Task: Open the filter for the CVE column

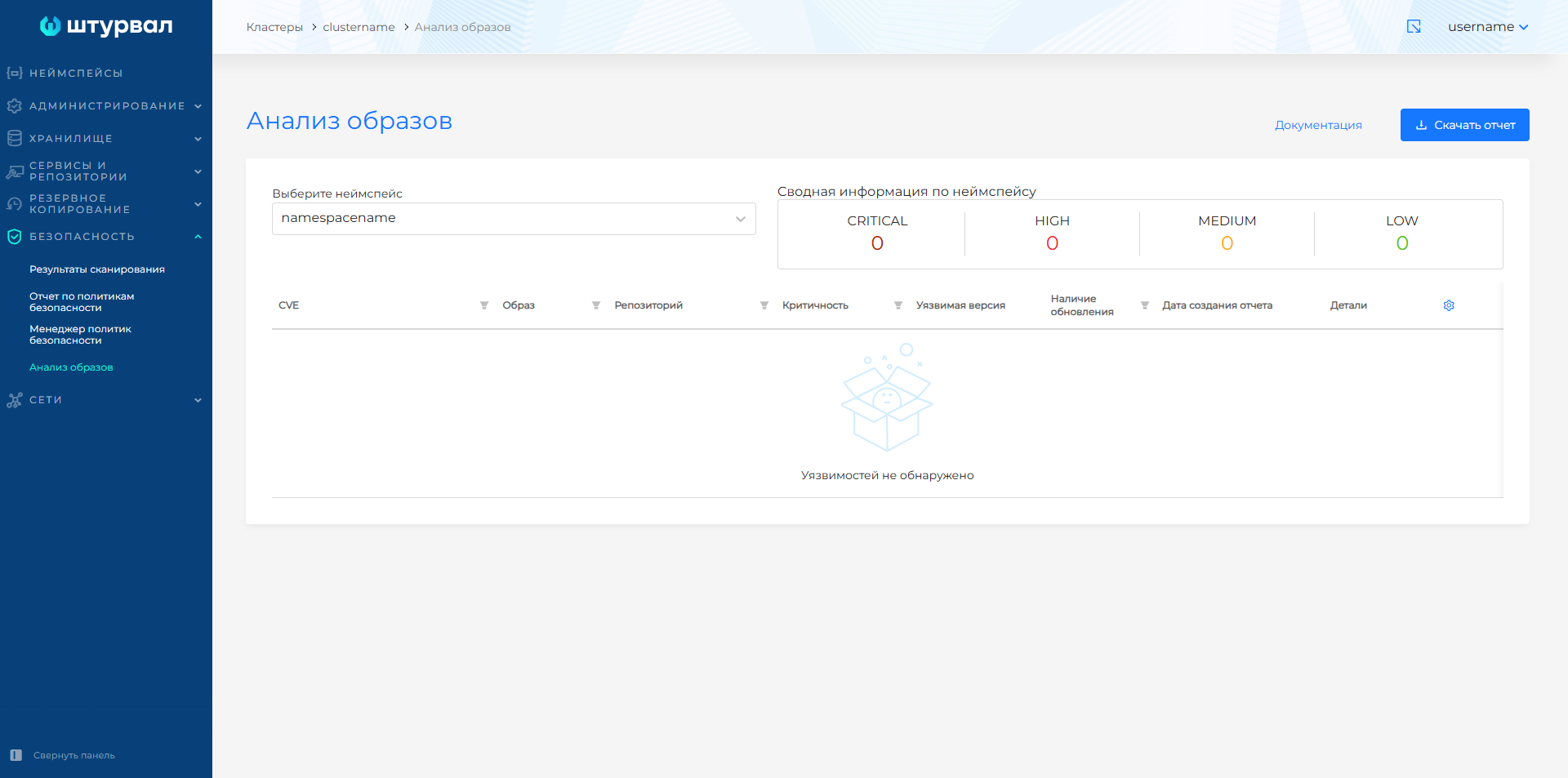Action: pos(484,305)
